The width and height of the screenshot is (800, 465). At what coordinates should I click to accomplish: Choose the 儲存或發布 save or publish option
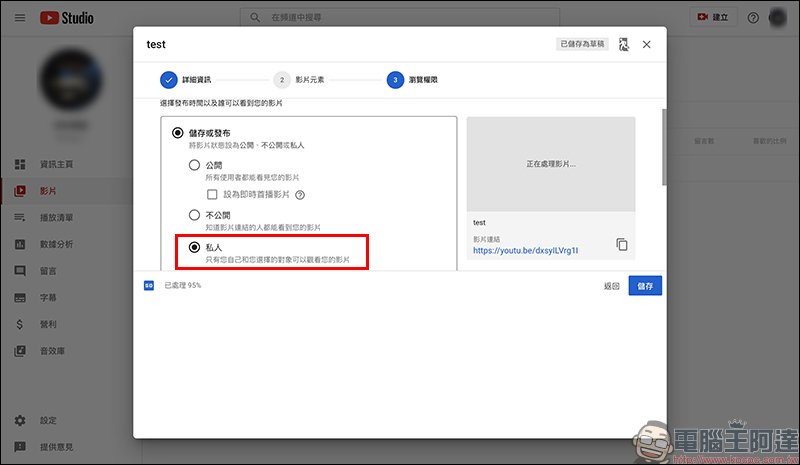[178, 132]
